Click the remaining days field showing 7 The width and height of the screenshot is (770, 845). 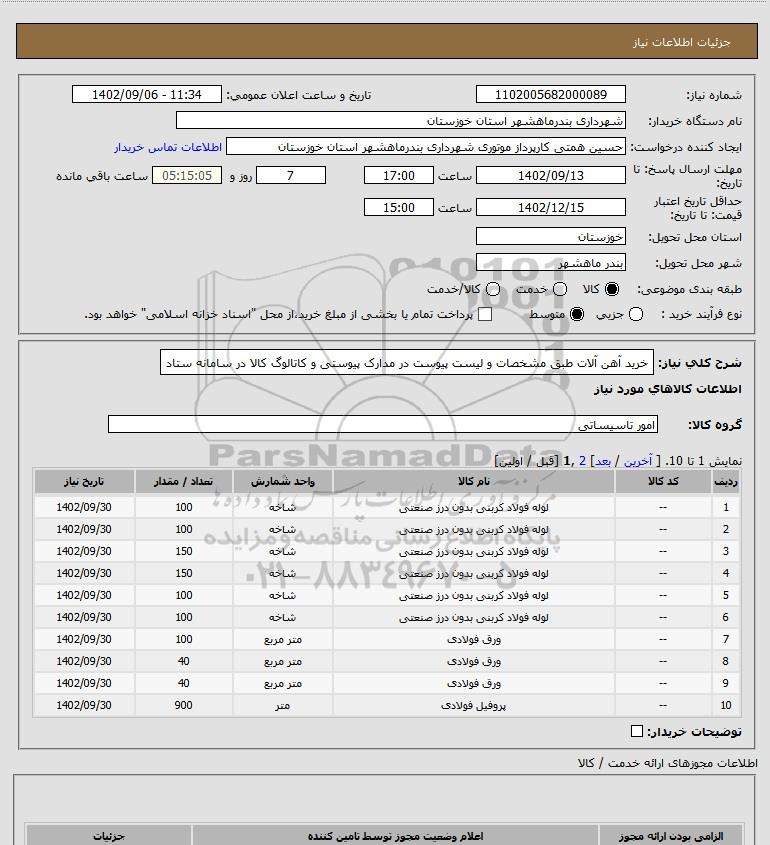point(290,175)
